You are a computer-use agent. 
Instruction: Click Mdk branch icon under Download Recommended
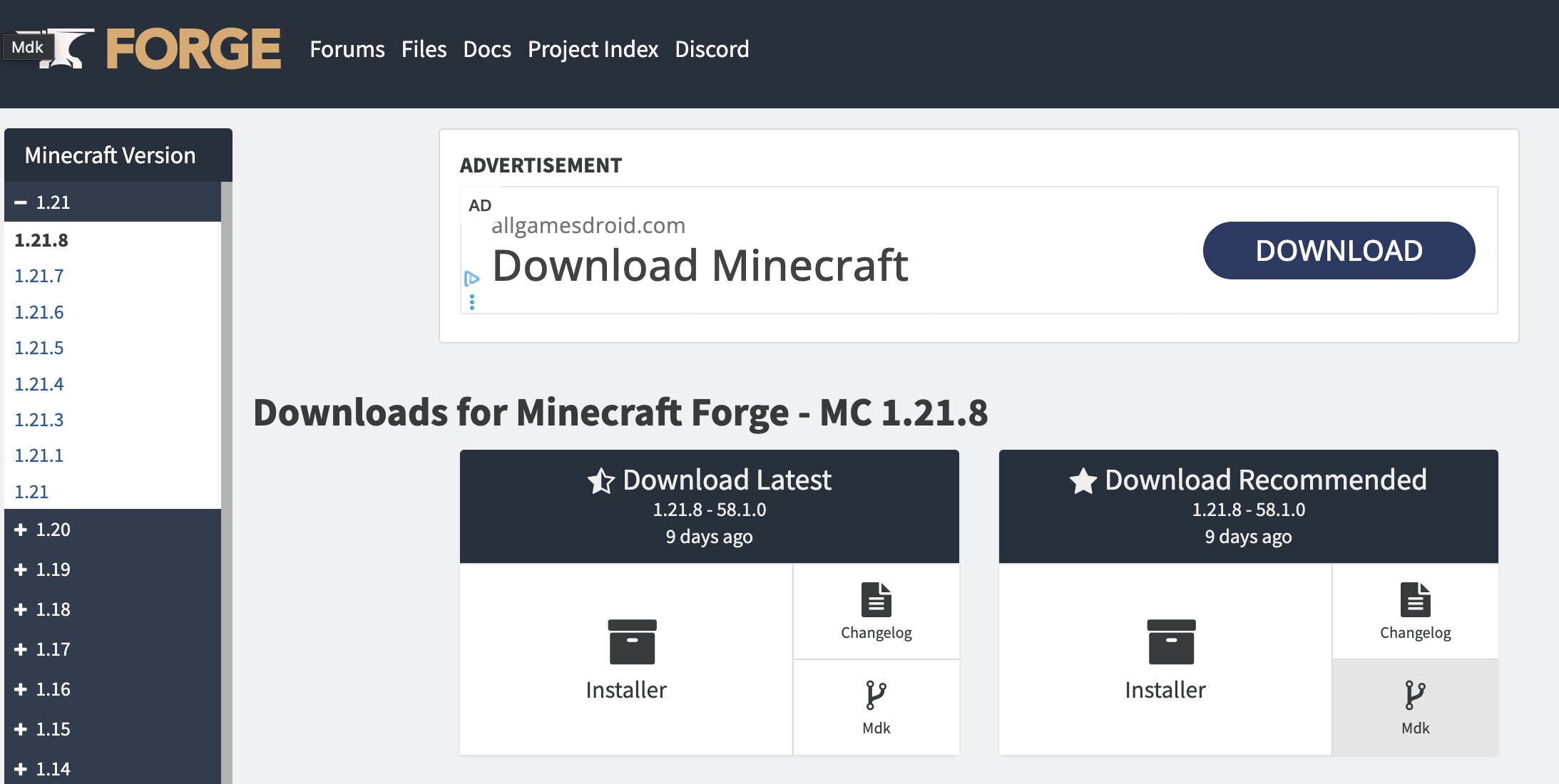point(1414,695)
